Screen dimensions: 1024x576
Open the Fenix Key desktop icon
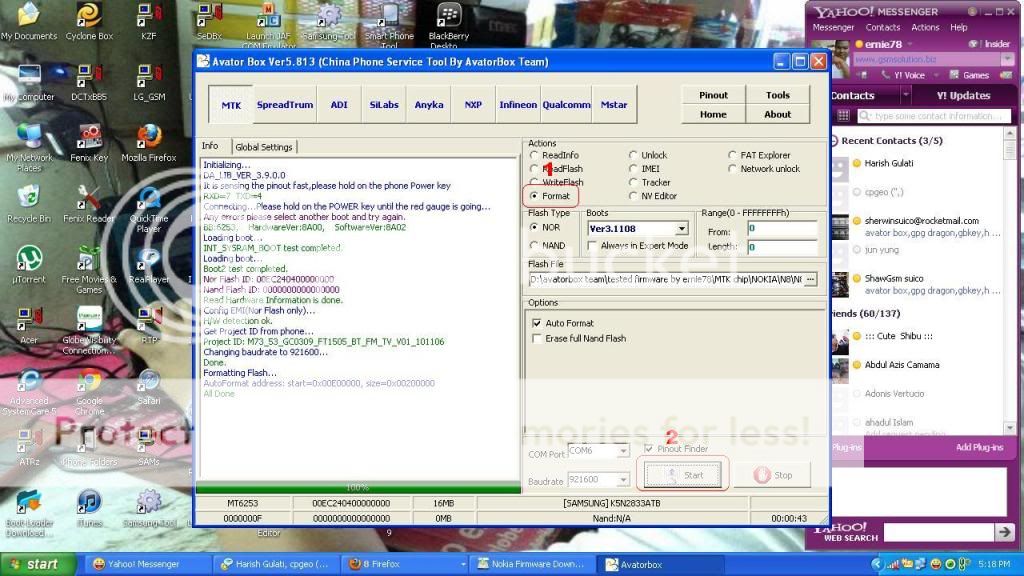tap(89, 137)
